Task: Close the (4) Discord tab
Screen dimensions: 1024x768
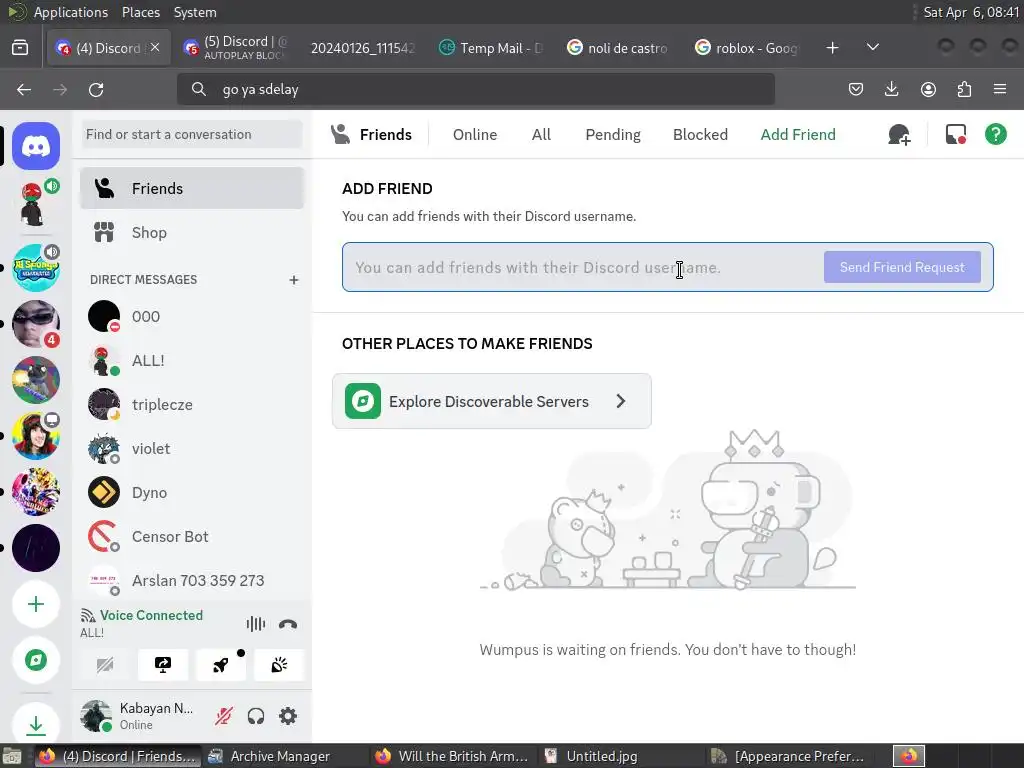Action: point(155,47)
